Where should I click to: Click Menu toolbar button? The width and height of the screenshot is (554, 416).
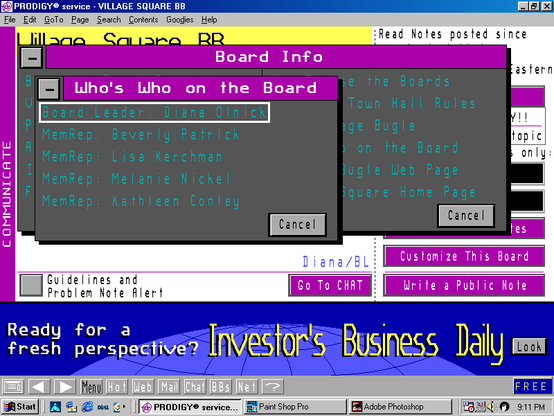pyautogui.click(x=92, y=387)
